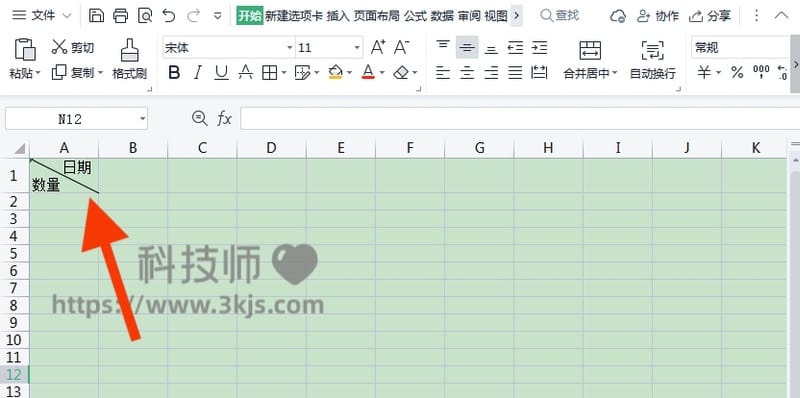Click the fill color bucket button
The width and height of the screenshot is (800, 398).
tap(335, 73)
